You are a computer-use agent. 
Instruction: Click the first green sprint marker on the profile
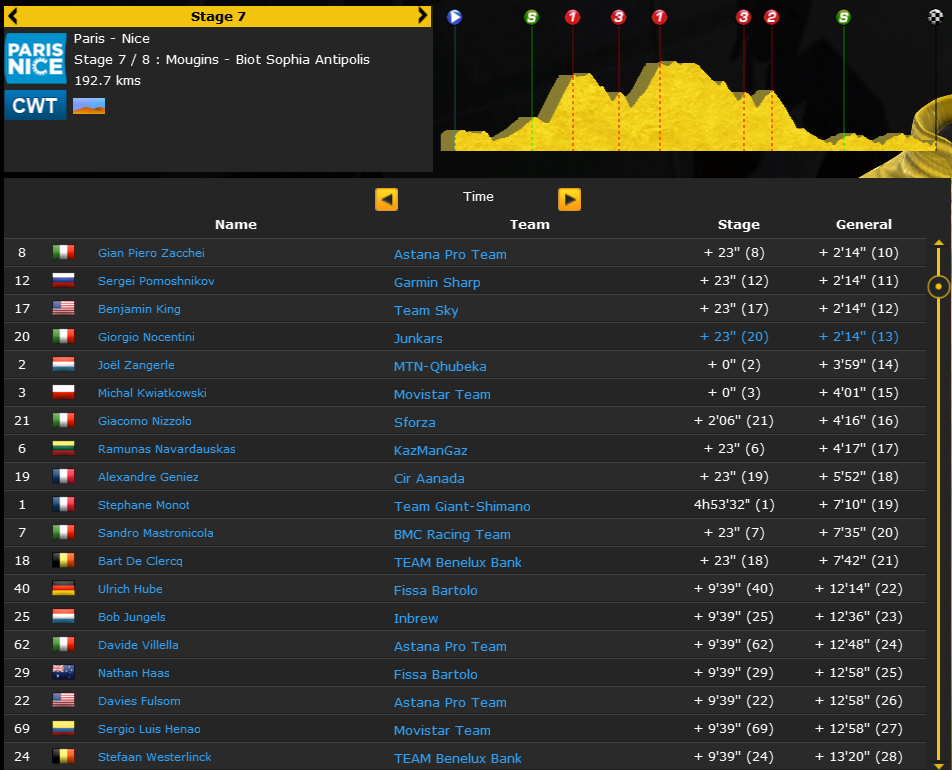pyautogui.click(x=532, y=17)
